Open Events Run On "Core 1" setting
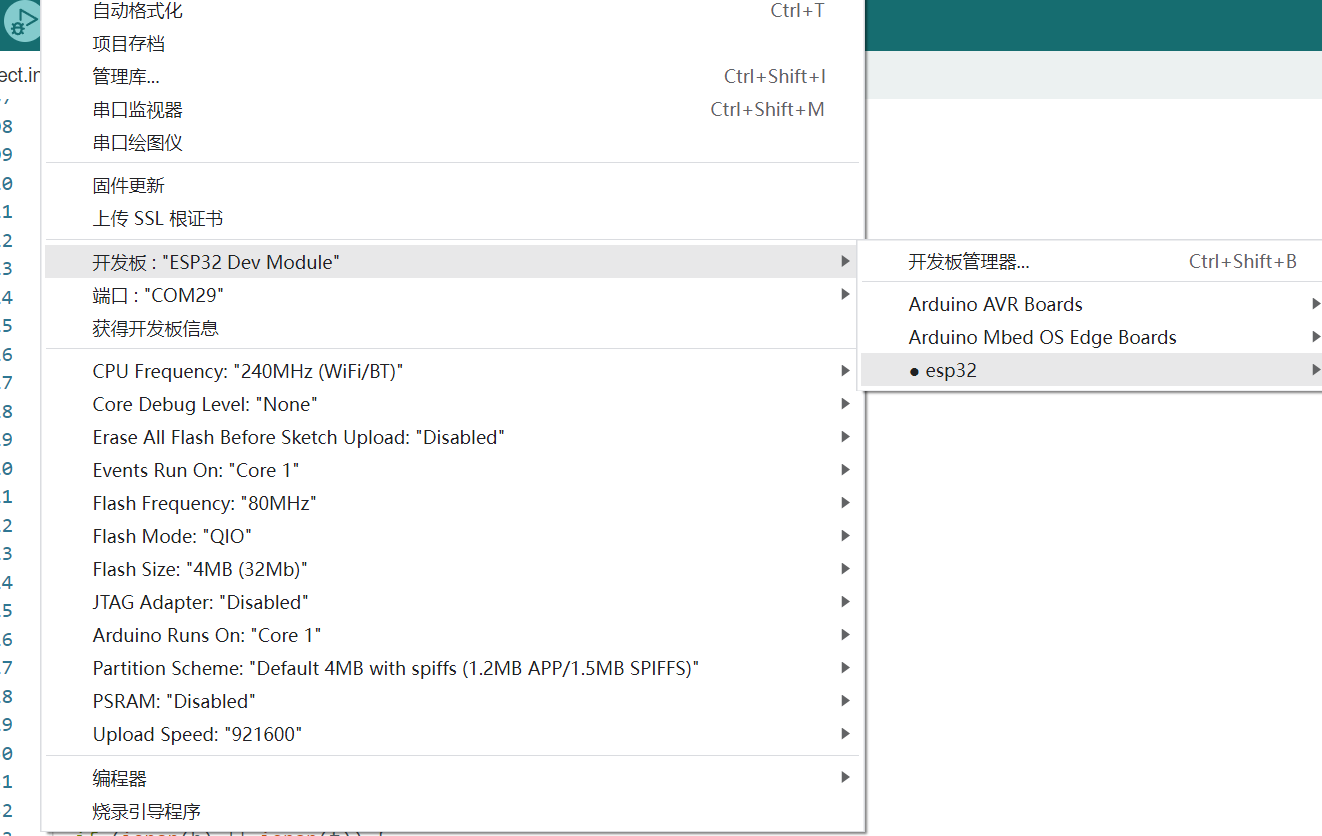Screen dimensions: 1322x836 452,470
